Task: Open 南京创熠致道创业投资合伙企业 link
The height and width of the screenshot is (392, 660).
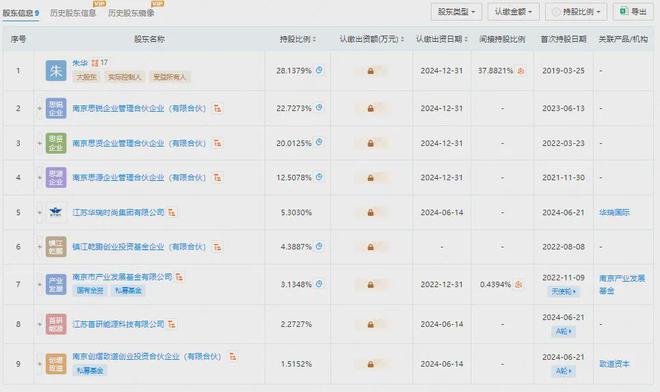Action: point(147,356)
